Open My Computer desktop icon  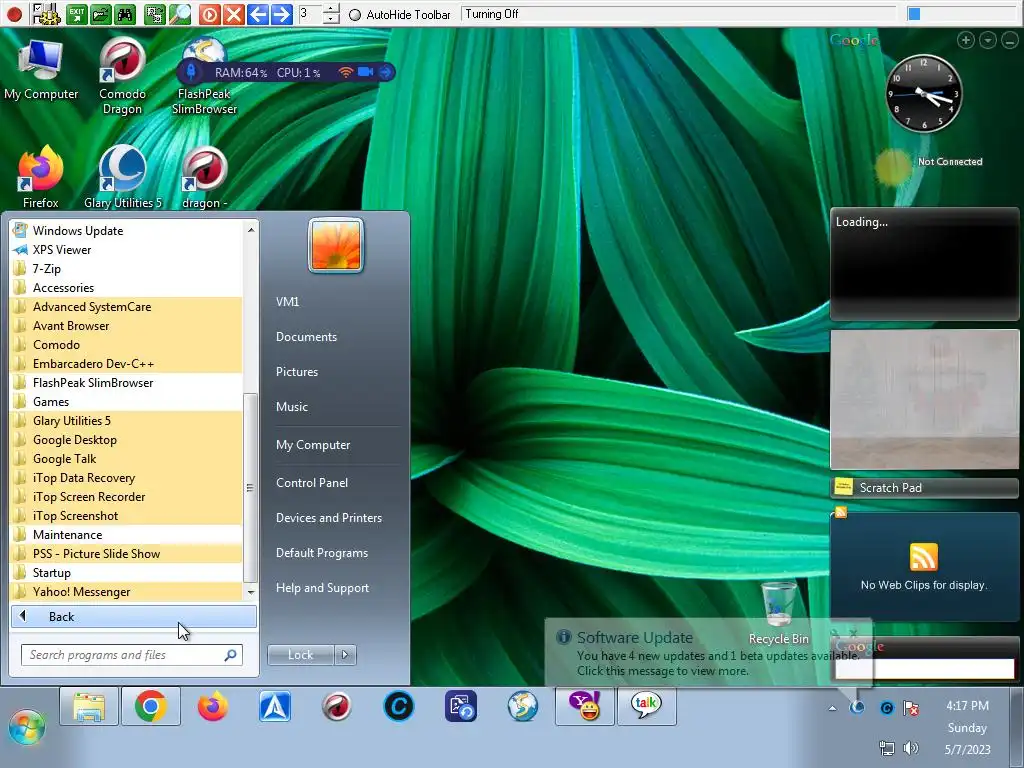(40, 71)
